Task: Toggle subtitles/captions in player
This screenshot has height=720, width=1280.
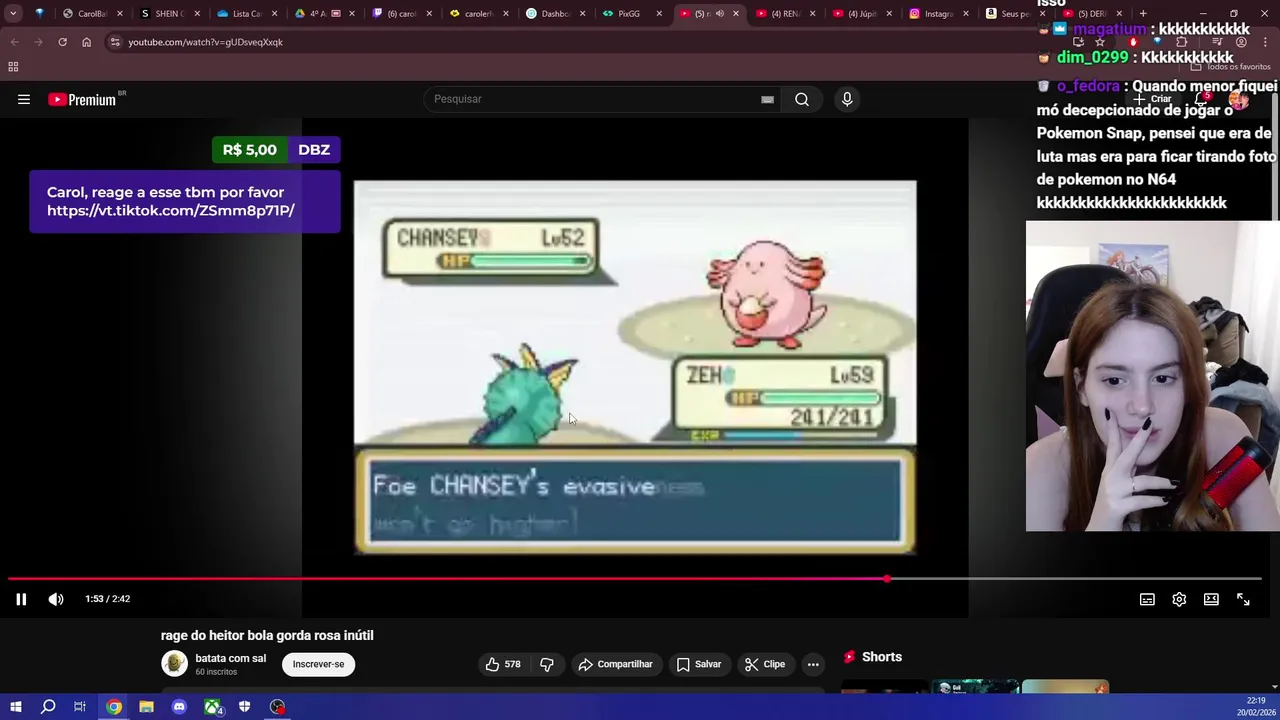Action: [x=1147, y=599]
